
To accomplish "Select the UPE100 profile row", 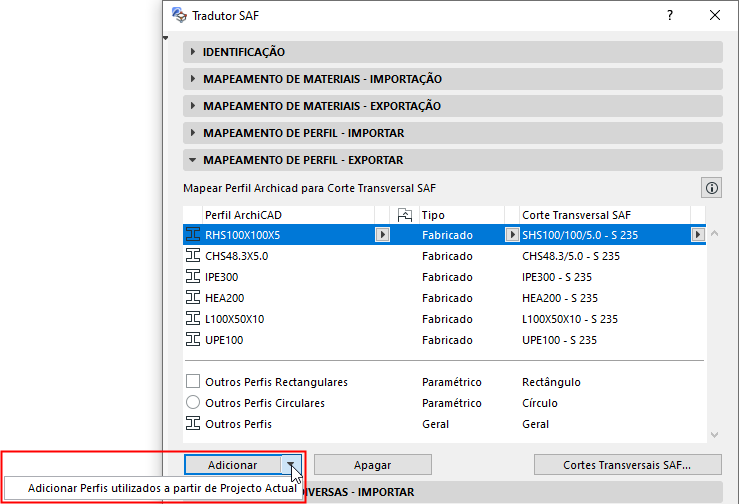I will click(444, 339).
